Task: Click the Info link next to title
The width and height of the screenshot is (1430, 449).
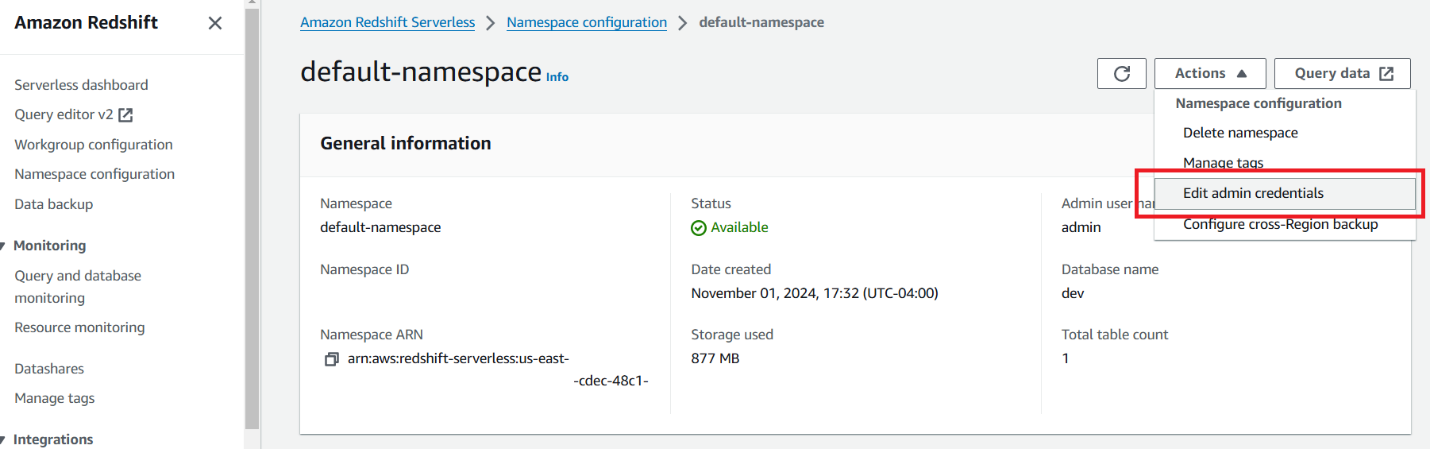Action: tap(557, 77)
